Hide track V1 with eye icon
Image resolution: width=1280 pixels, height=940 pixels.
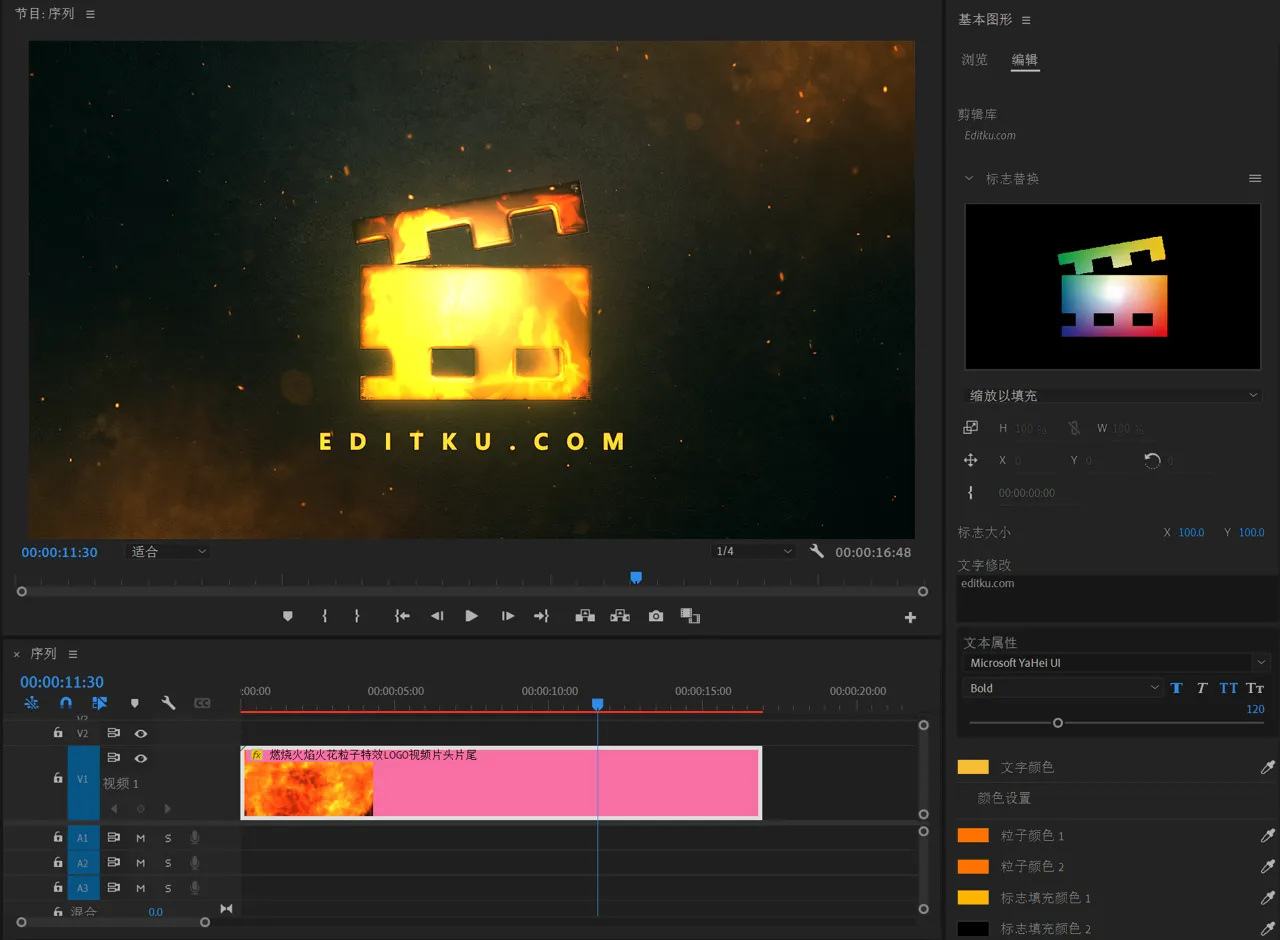point(141,758)
